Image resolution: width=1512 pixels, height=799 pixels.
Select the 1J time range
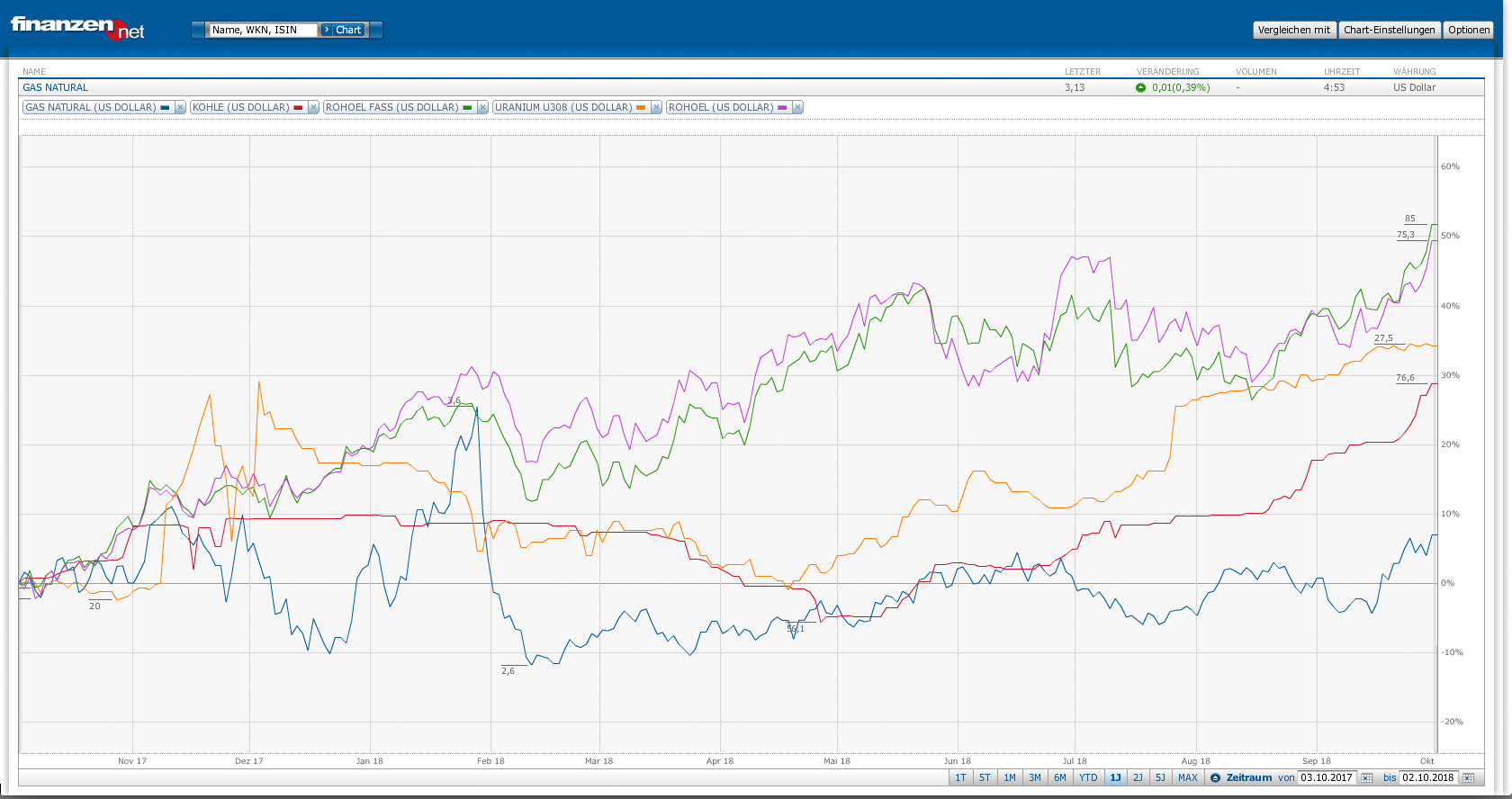(x=1116, y=778)
